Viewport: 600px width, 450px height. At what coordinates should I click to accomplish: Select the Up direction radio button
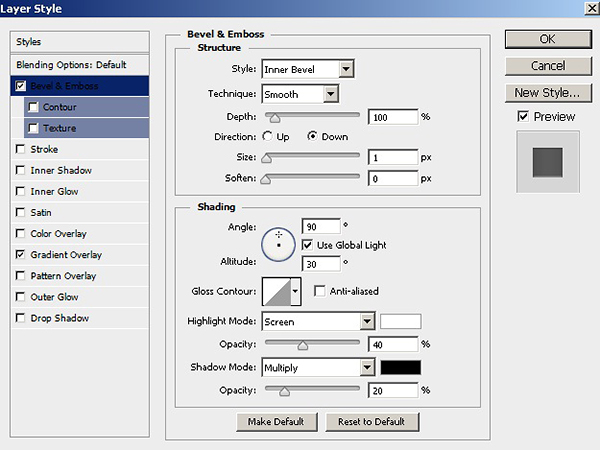tap(268, 136)
